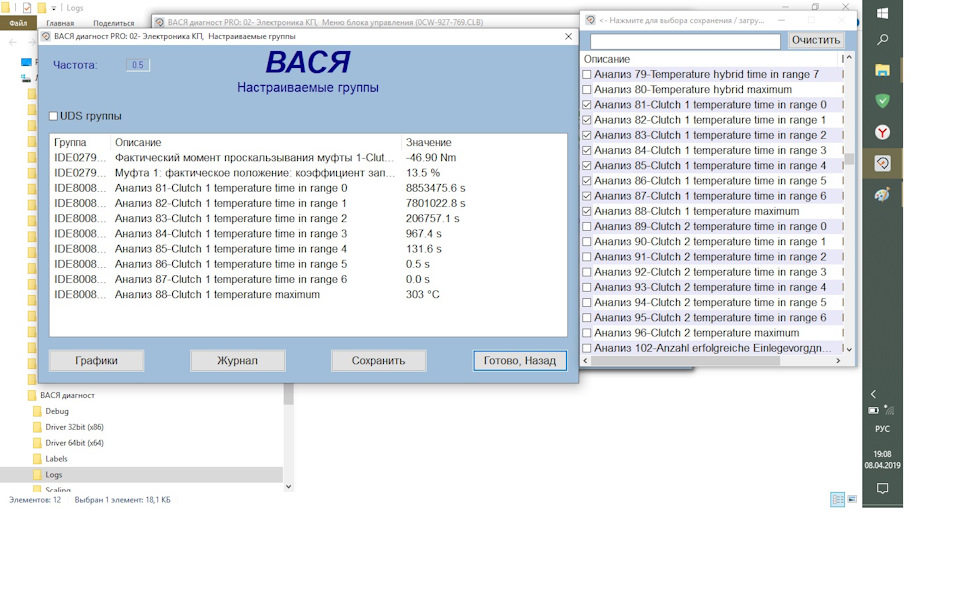Open Paint app in taskbar

coord(882,195)
